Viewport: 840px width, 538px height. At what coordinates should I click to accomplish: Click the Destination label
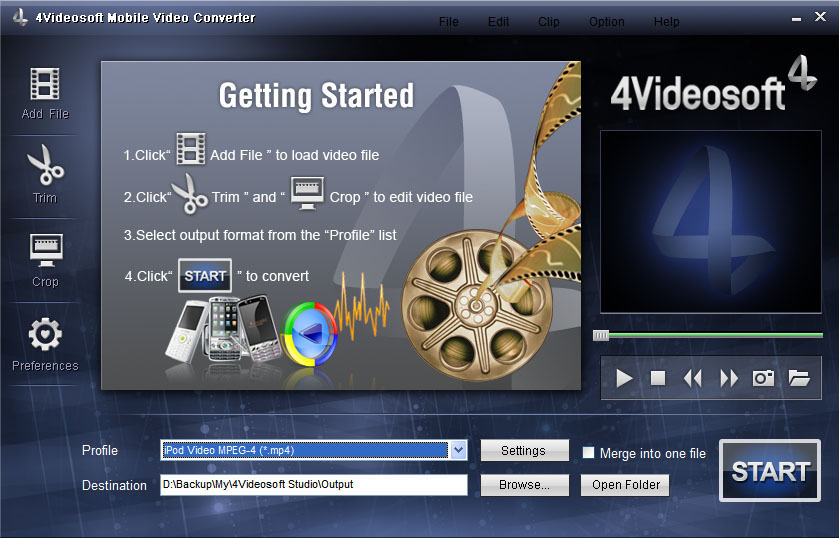[x=114, y=485]
